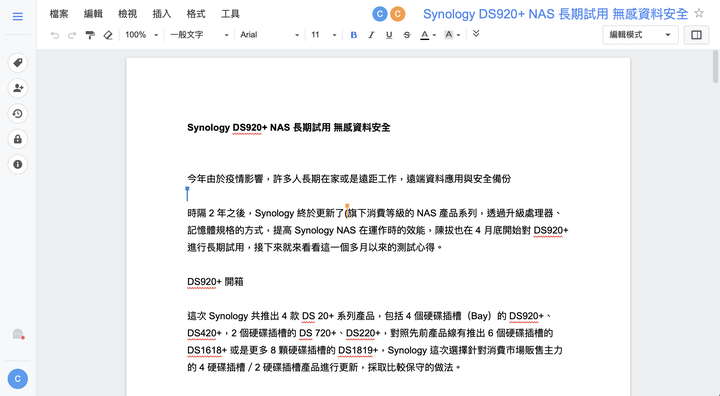
Task: Click the orange collaborator avatar C
Action: [x=398, y=14]
